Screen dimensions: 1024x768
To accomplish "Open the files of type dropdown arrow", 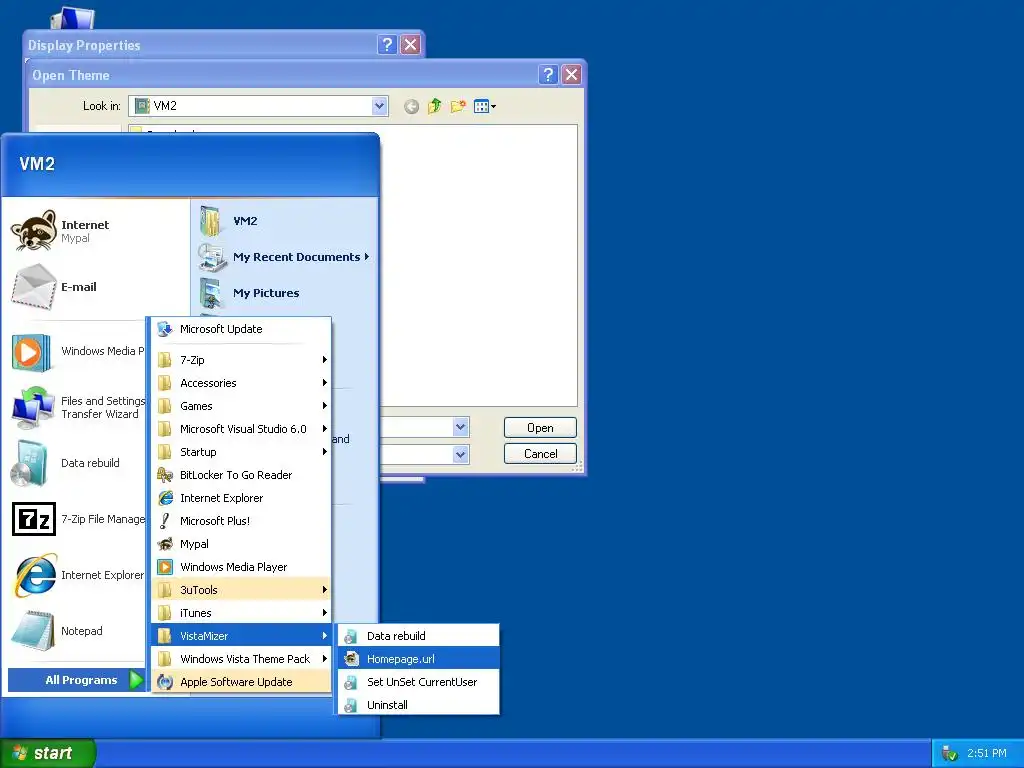I will point(460,454).
